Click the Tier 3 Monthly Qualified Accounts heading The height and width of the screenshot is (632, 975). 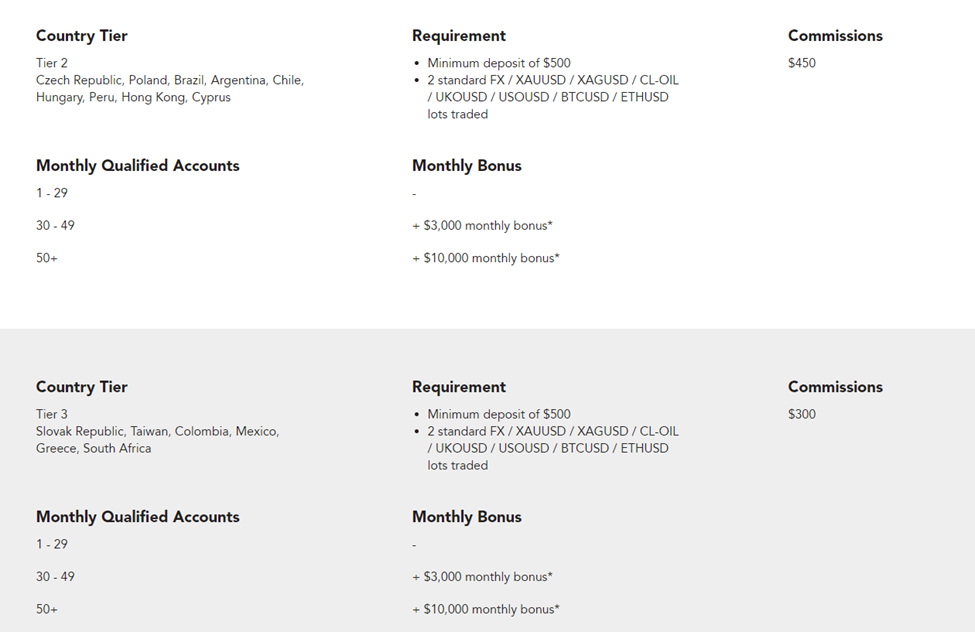tap(138, 517)
